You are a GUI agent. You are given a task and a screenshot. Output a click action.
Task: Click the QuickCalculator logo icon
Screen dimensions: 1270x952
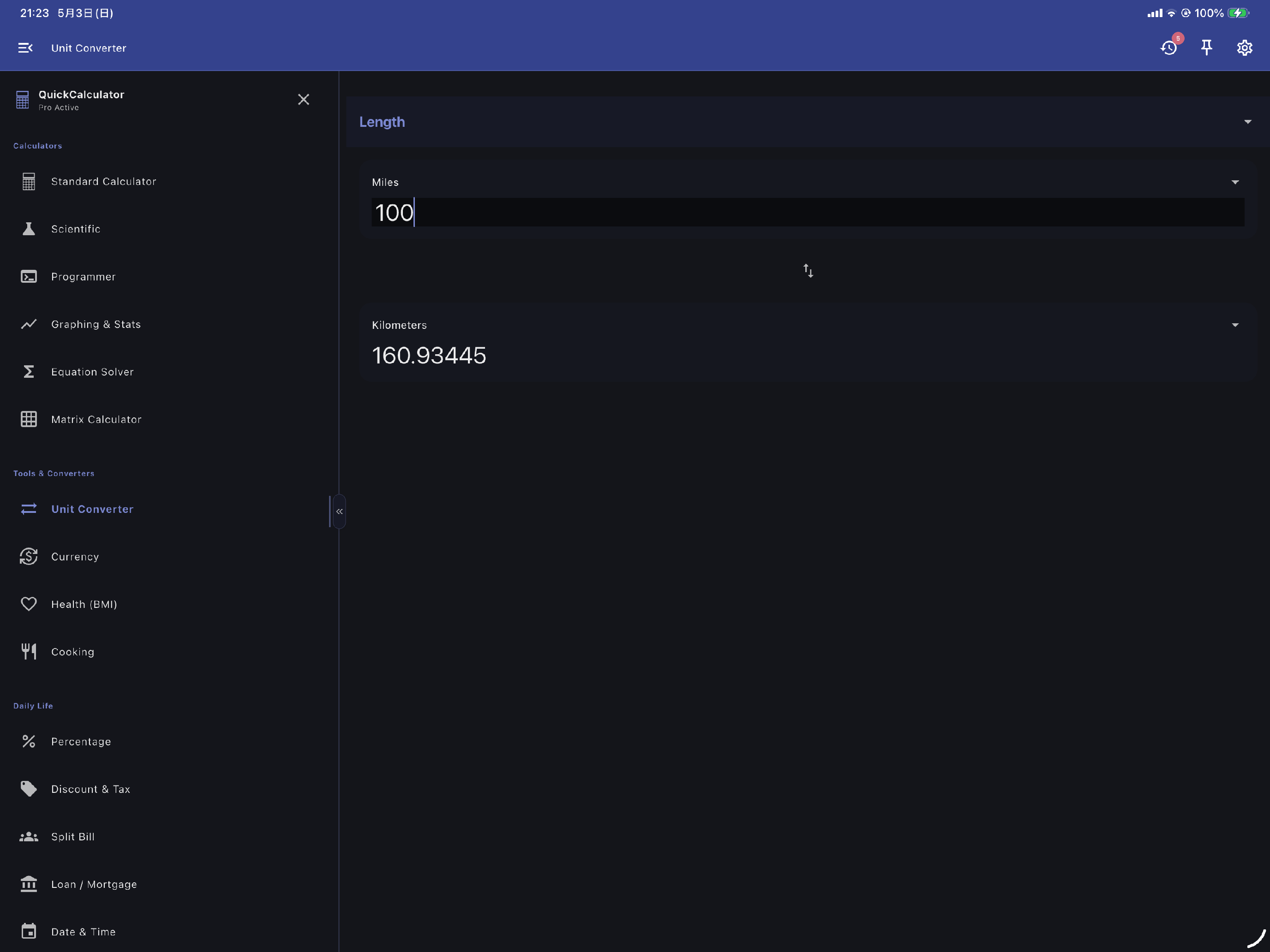pos(23,100)
